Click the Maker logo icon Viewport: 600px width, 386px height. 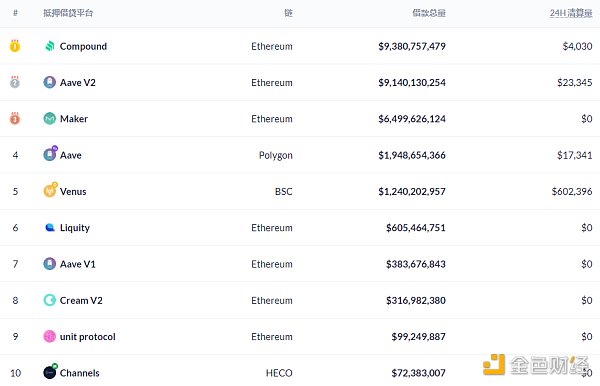click(x=50, y=119)
